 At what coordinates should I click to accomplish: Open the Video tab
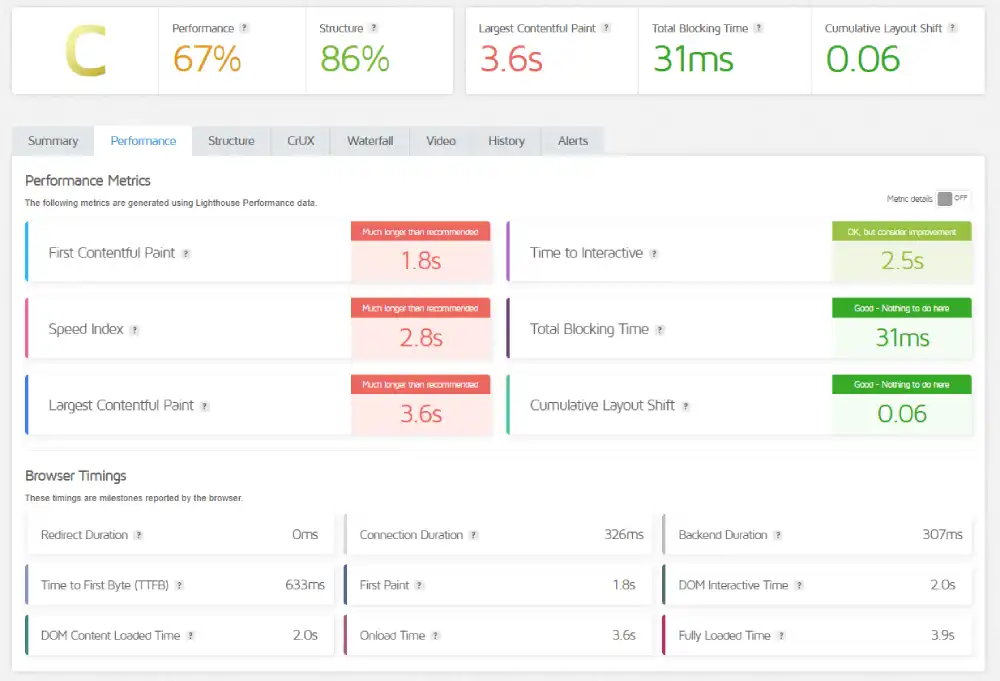[x=441, y=141]
